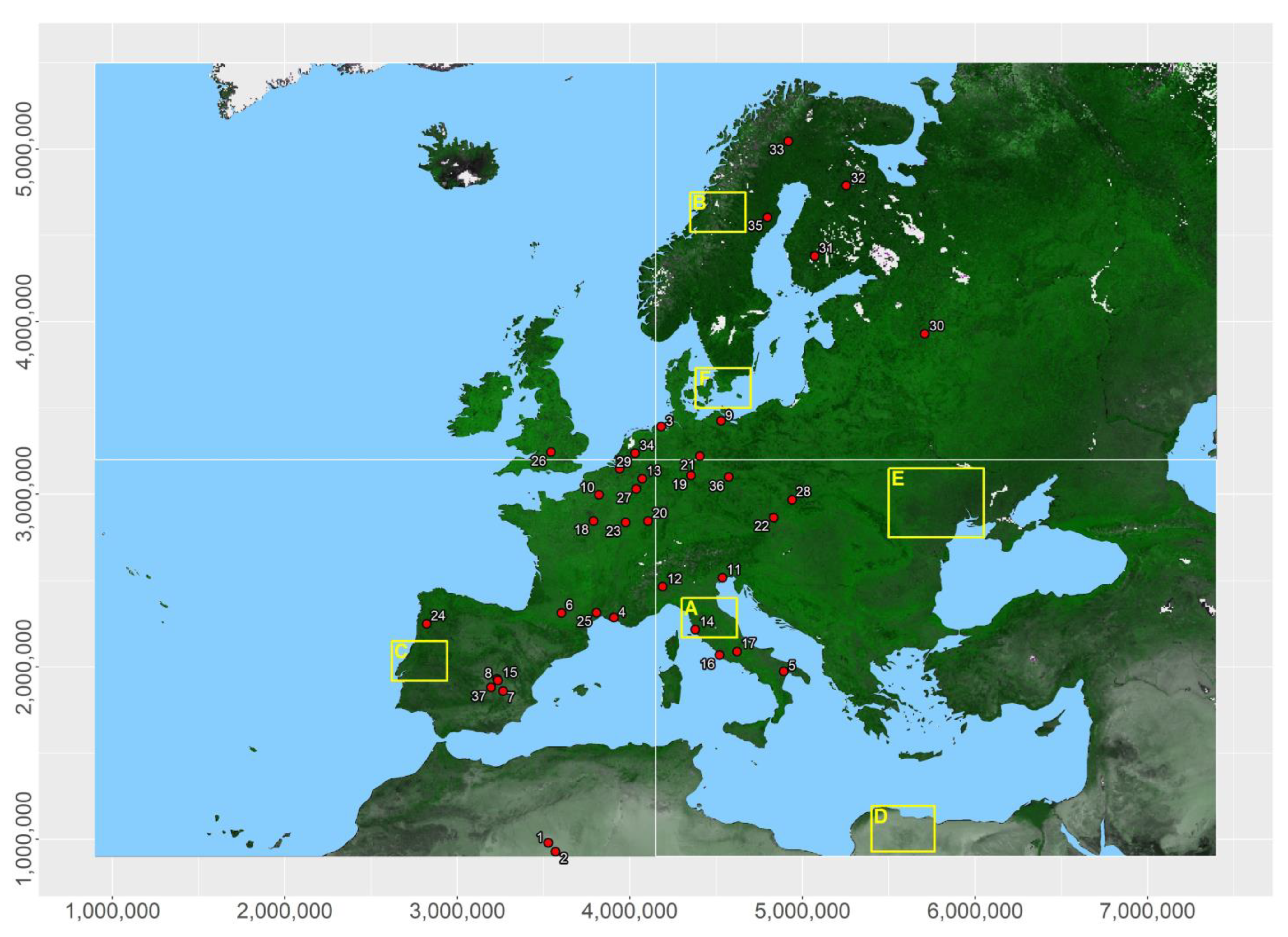The width and height of the screenshot is (1288, 937).
Task: Click the yellow letter C region label
Action: click(x=401, y=651)
